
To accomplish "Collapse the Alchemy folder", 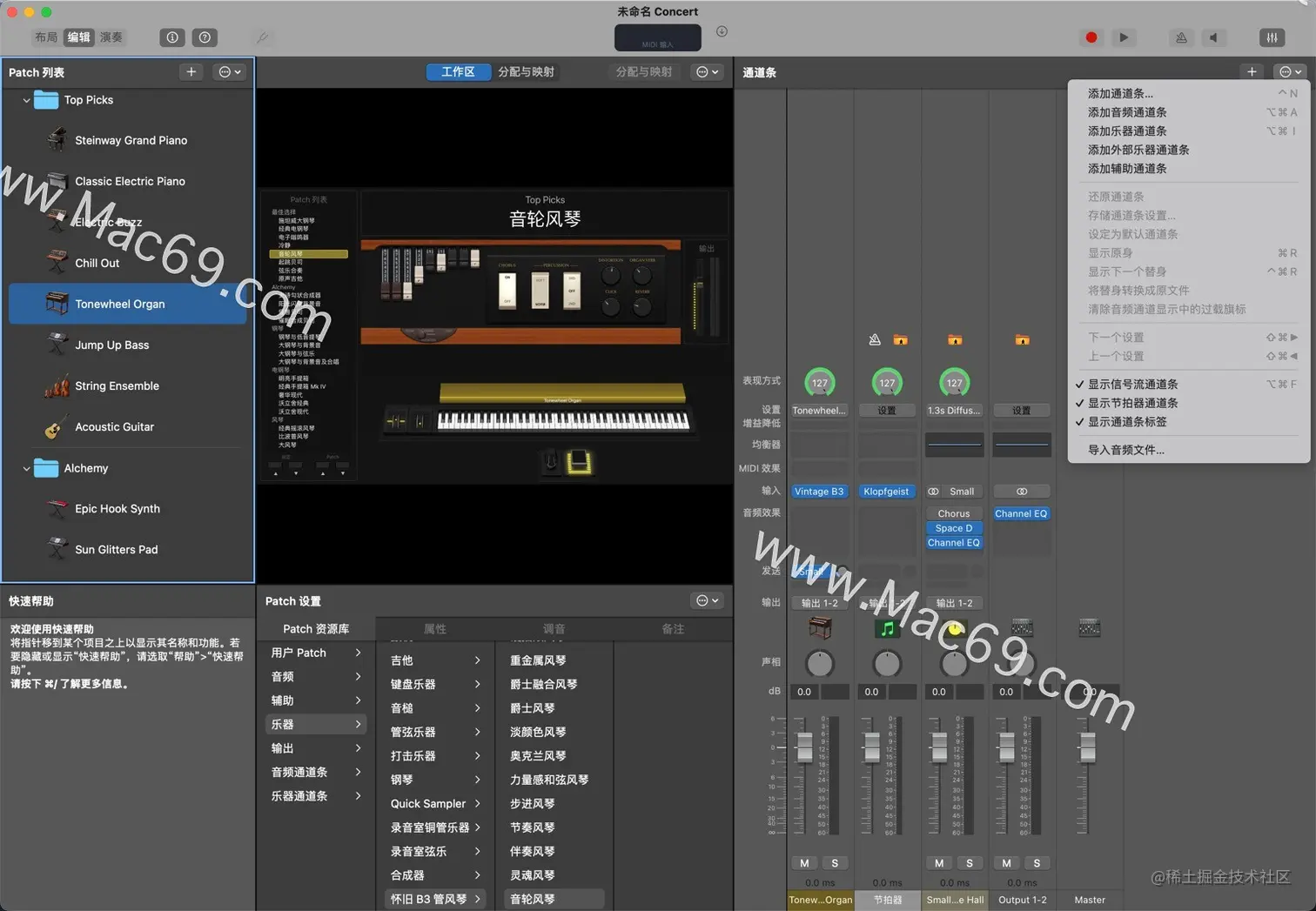I will click(26, 468).
